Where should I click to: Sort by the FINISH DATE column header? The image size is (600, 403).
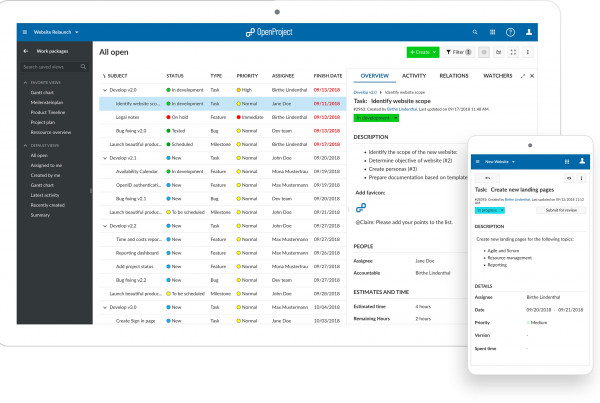[x=328, y=76]
